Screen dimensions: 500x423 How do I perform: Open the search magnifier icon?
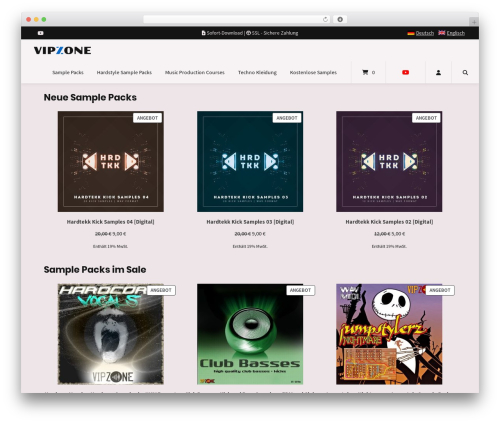(x=465, y=72)
